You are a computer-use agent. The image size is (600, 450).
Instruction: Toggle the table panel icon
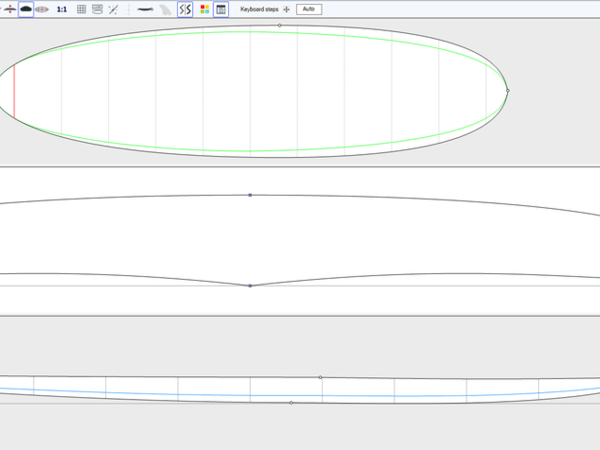221,9
